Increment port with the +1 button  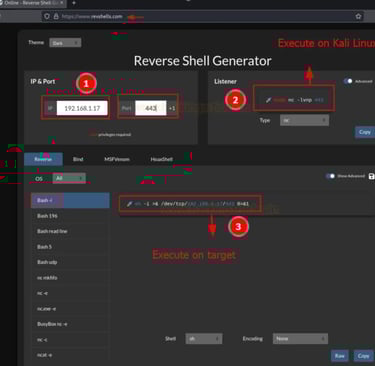point(172,108)
